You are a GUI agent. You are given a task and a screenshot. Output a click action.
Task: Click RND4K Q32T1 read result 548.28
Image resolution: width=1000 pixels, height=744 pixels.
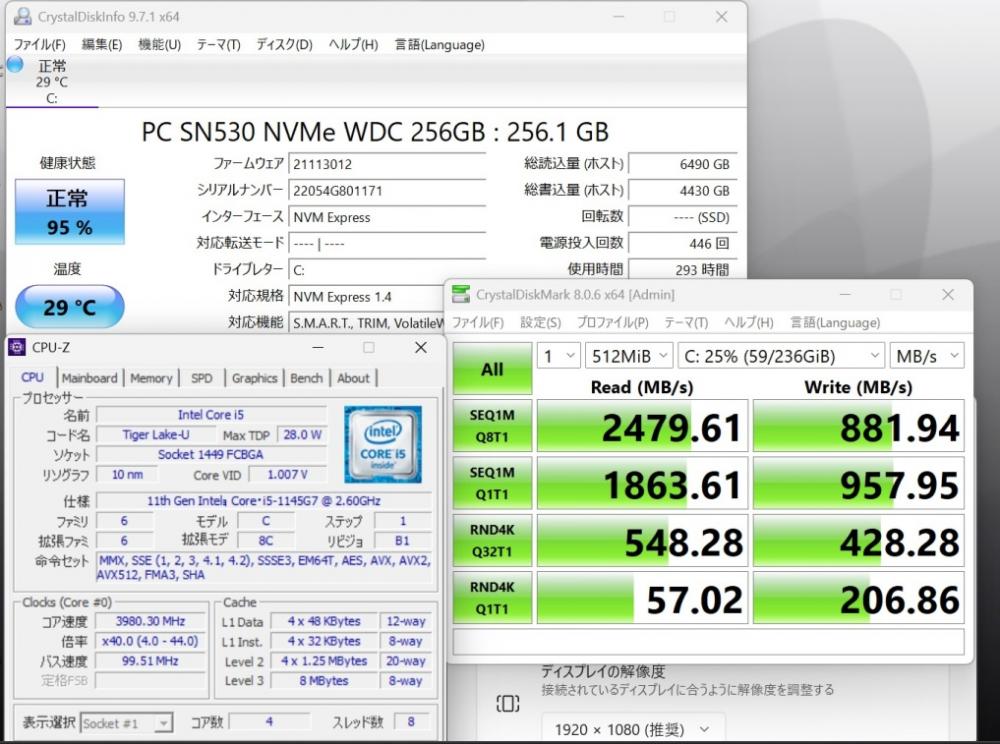coord(642,541)
